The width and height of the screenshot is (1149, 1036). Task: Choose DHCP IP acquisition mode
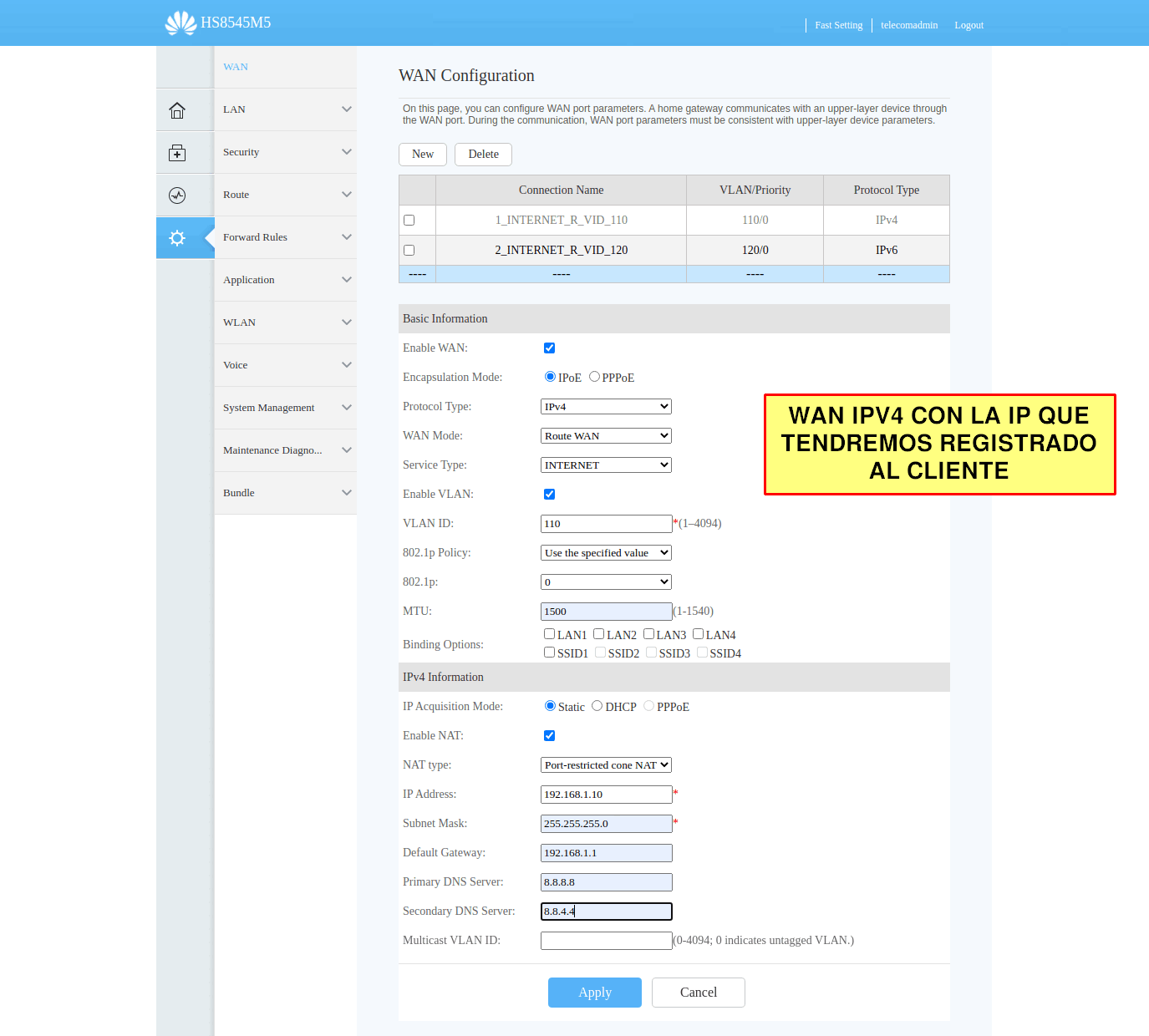pos(597,706)
